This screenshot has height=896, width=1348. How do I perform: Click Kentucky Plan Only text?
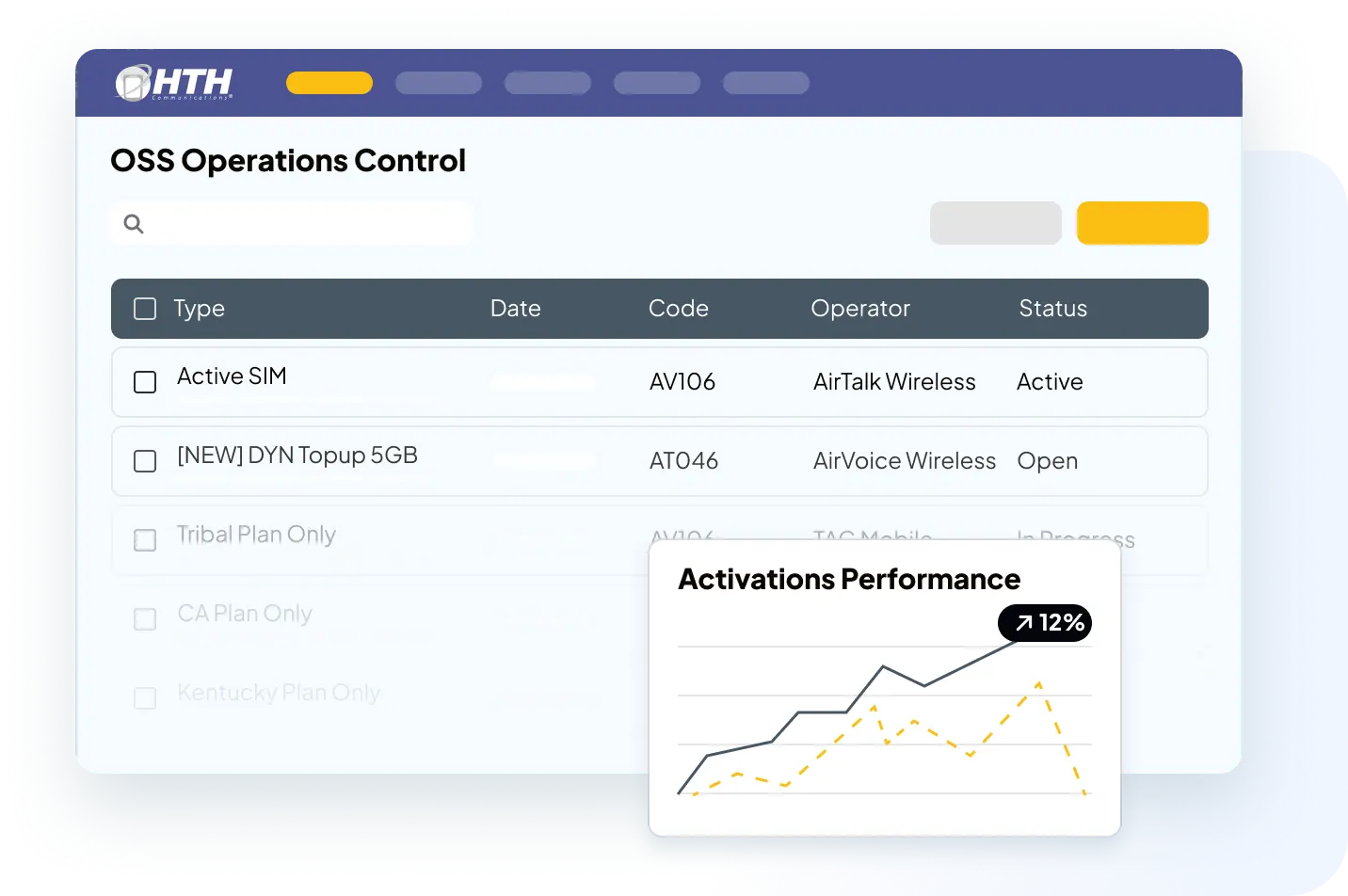tap(279, 693)
